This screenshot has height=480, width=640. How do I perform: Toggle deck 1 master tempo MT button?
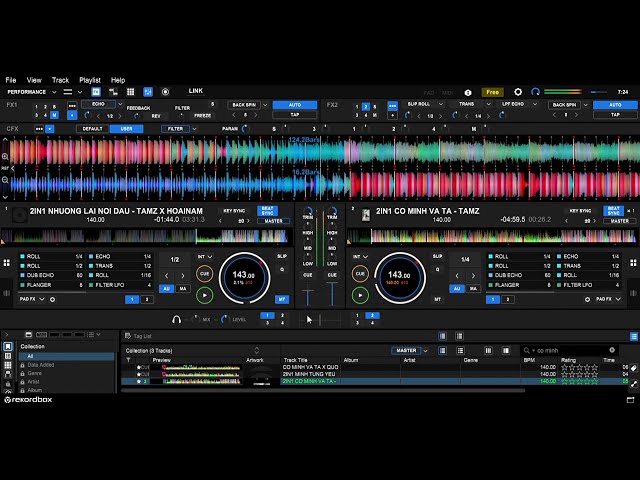click(x=282, y=299)
